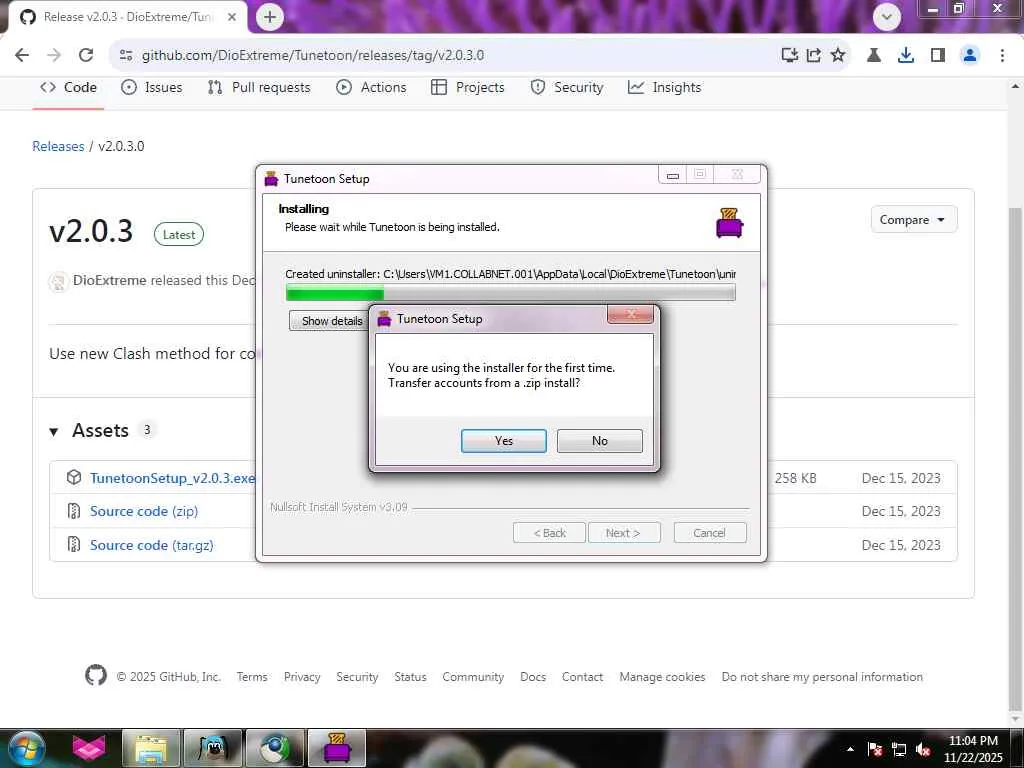This screenshot has width=1024, height=768.
Task: Click the install app icon in address bar
Action: click(790, 56)
